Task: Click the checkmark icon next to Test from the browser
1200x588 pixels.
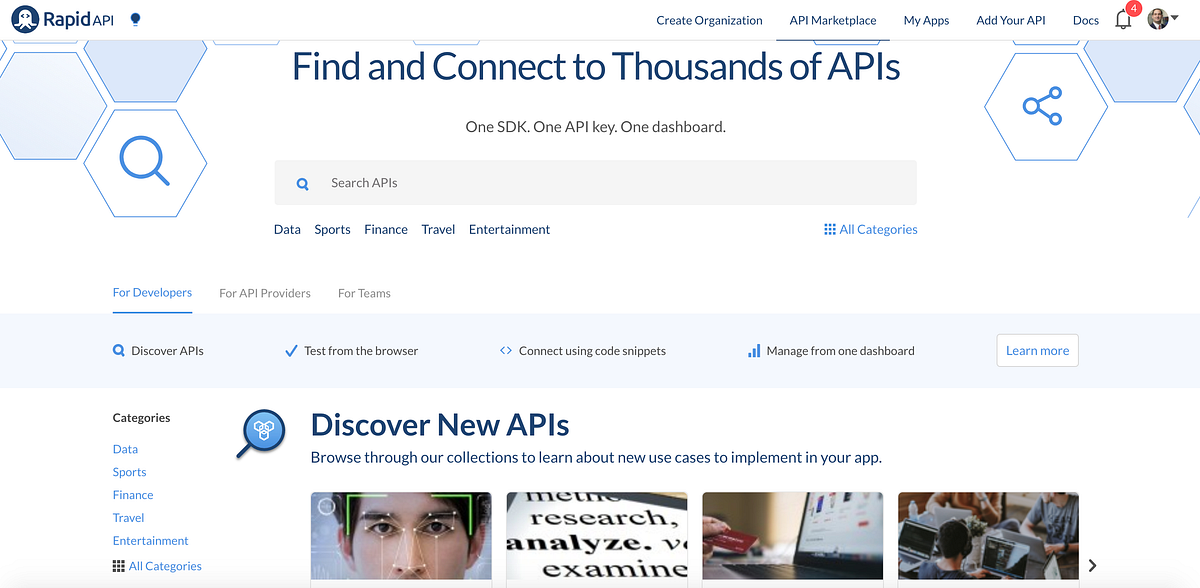Action: pyautogui.click(x=290, y=350)
